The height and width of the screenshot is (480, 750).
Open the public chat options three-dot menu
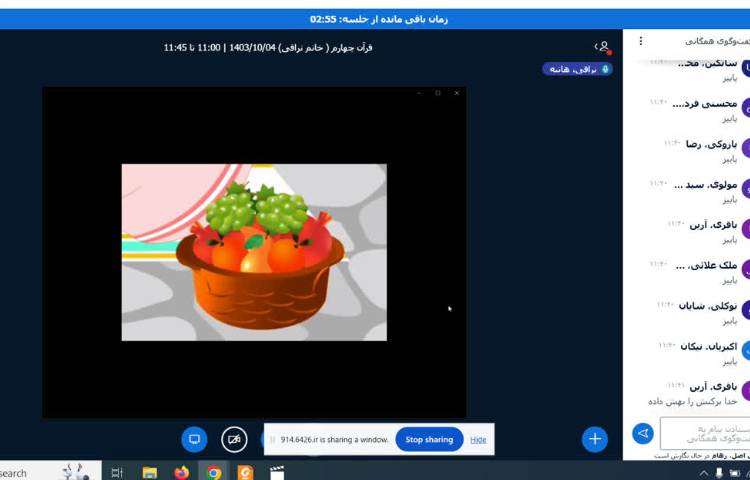(641, 41)
